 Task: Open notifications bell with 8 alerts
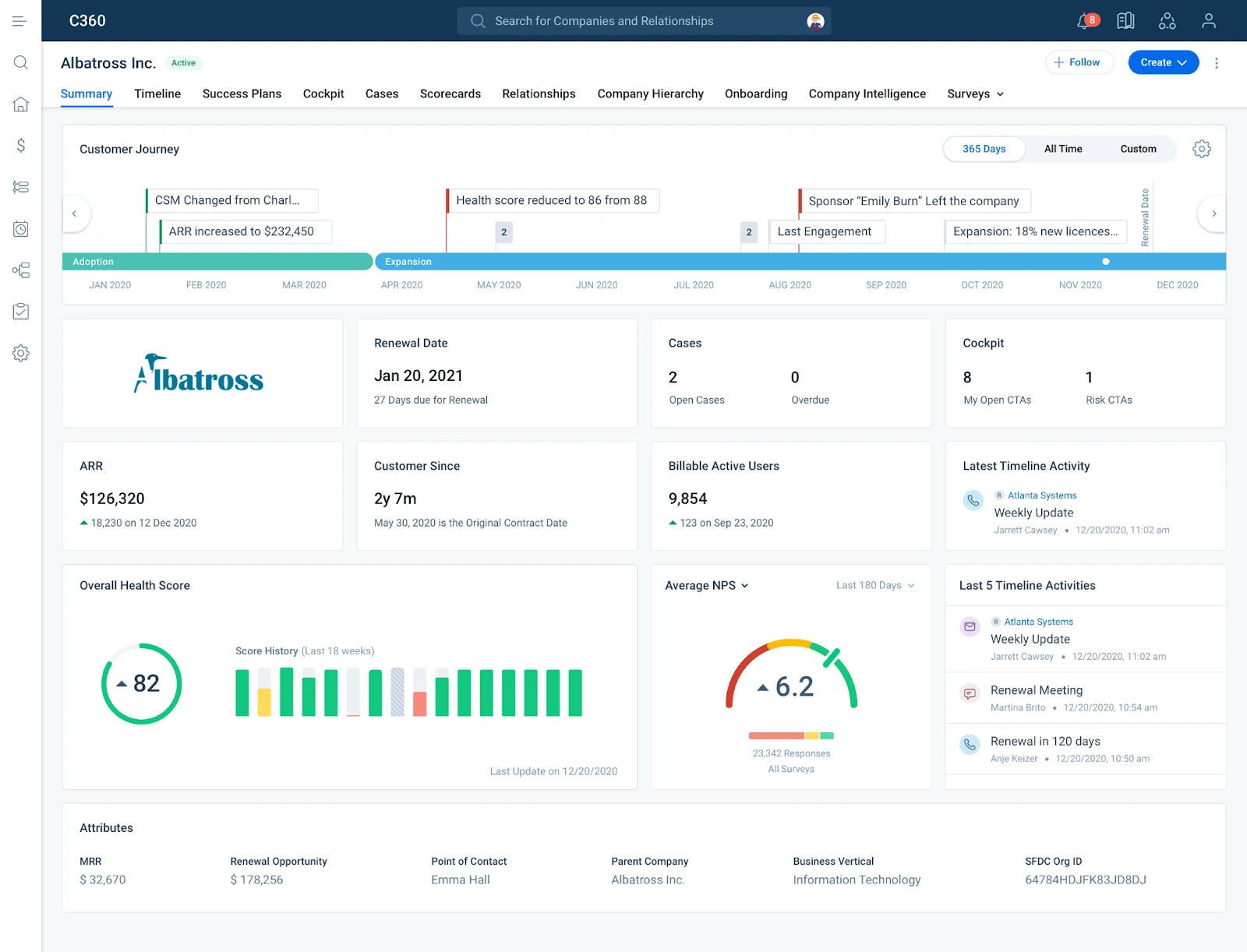coord(1083,21)
